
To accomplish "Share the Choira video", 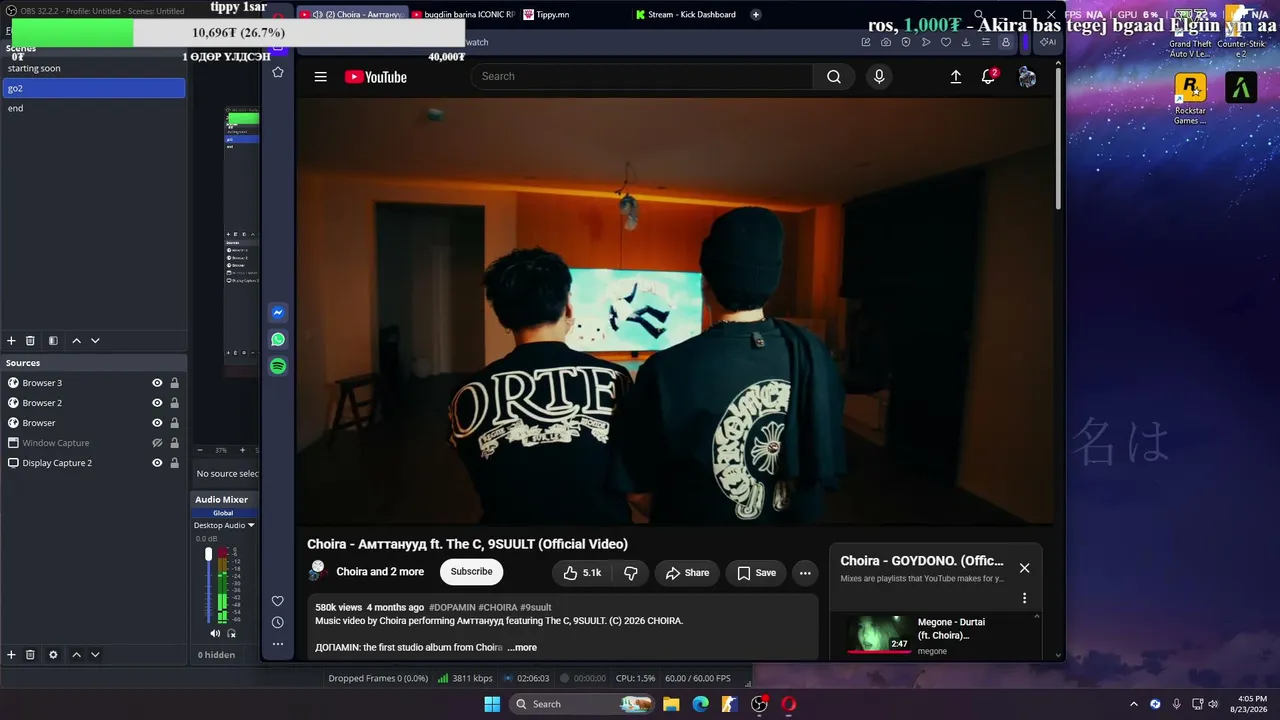I will coord(687,573).
